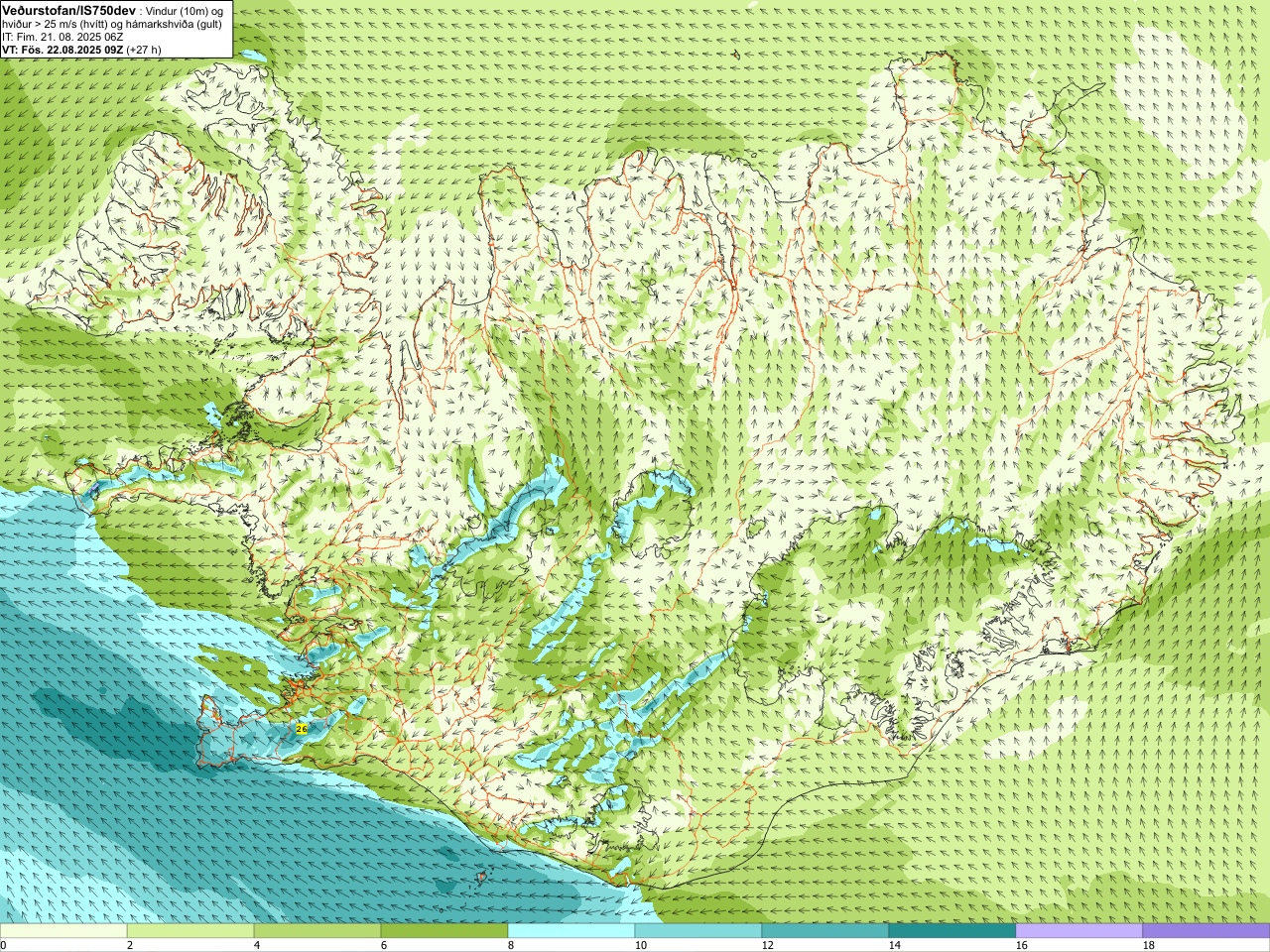
Task: Click the light purple 16–18 m/s legend swatch
Action: coord(1079,931)
